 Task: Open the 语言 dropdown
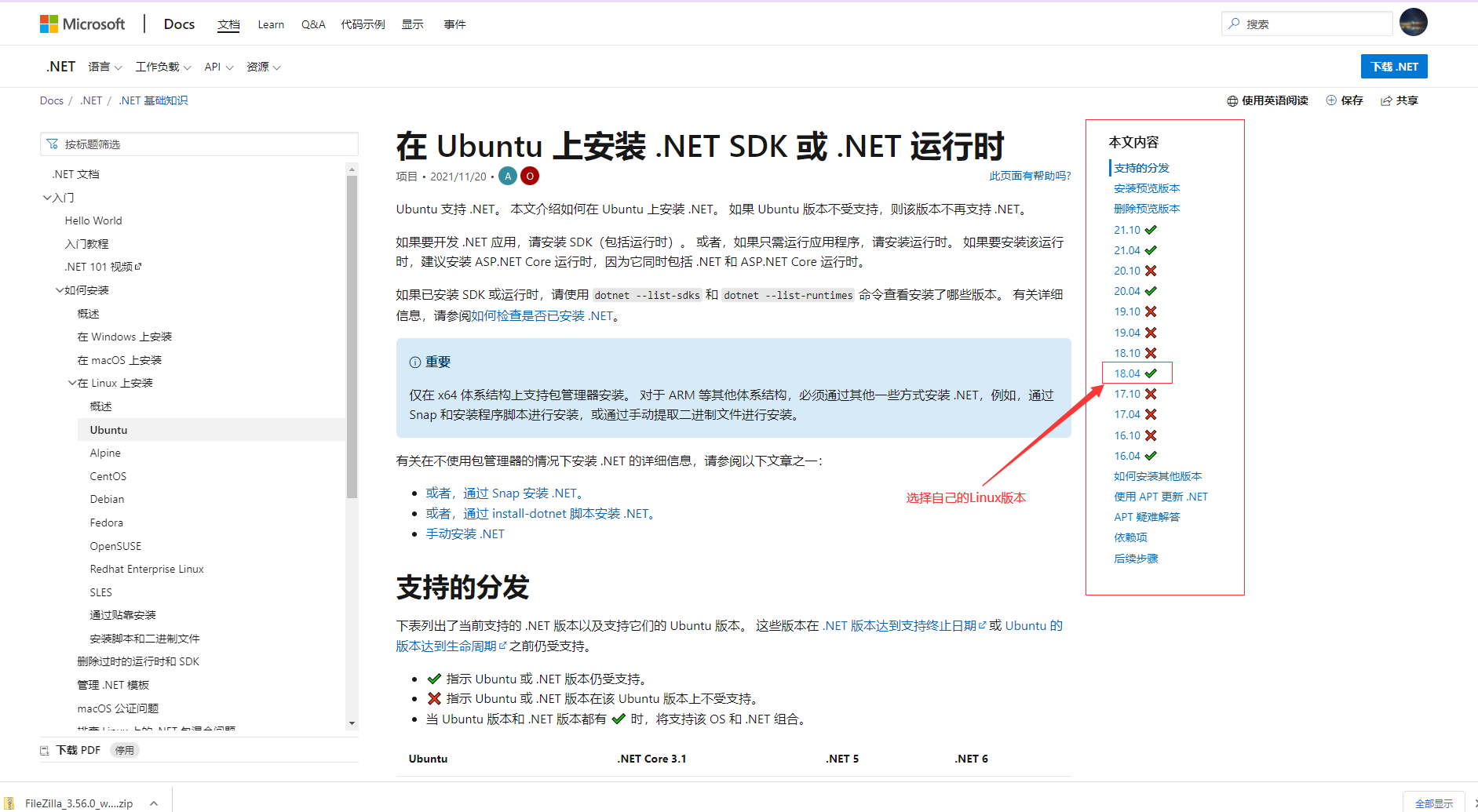pos(105,67)
